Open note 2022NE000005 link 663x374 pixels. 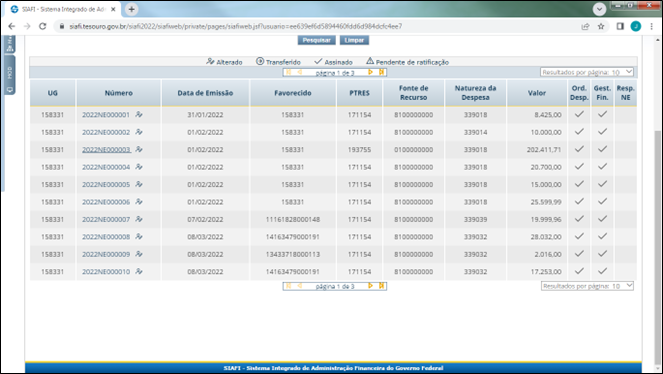point(106,185)
